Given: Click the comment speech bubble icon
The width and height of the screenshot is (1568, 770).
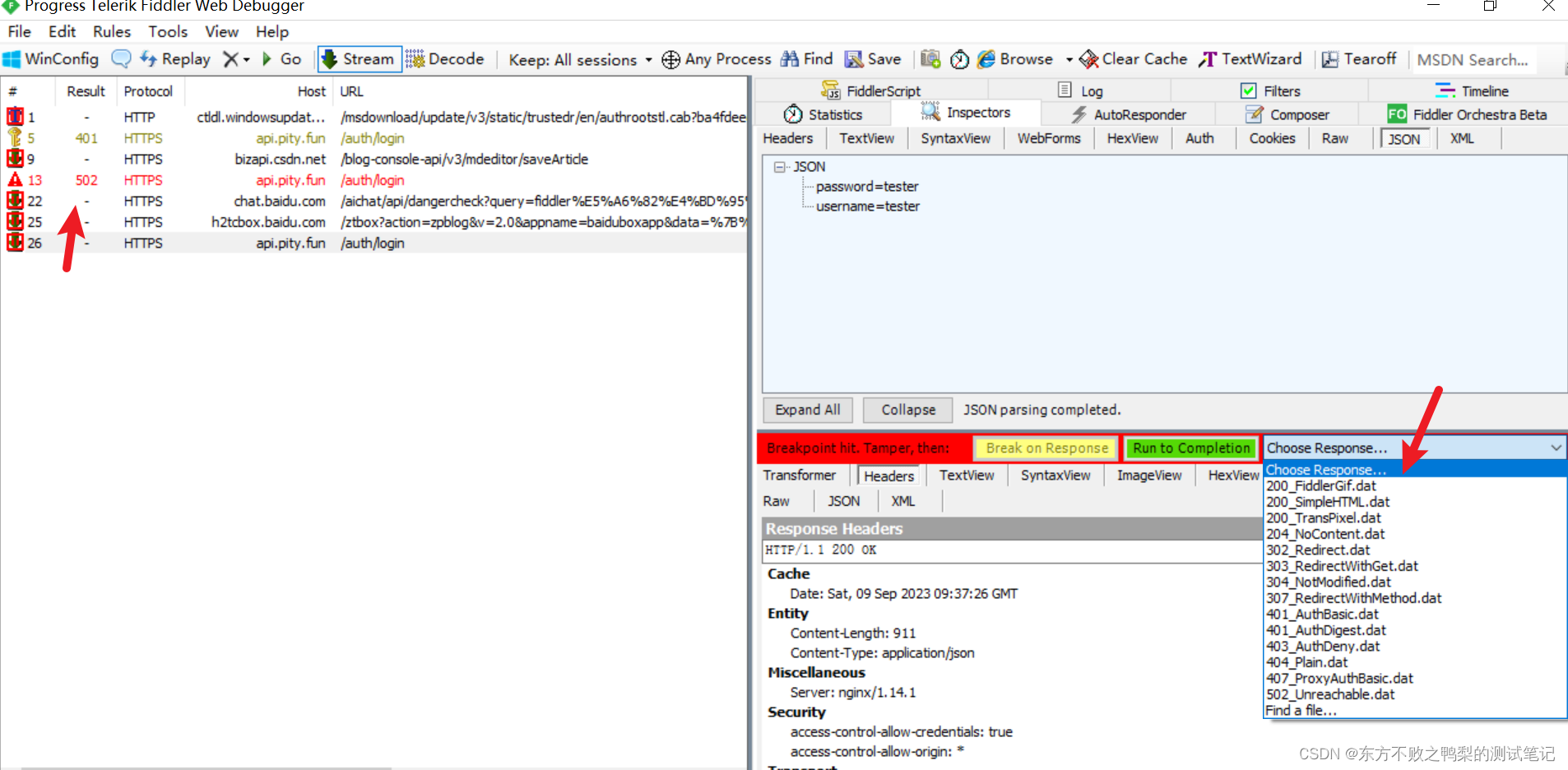Looking at the screenshot, I should point(121,59).
